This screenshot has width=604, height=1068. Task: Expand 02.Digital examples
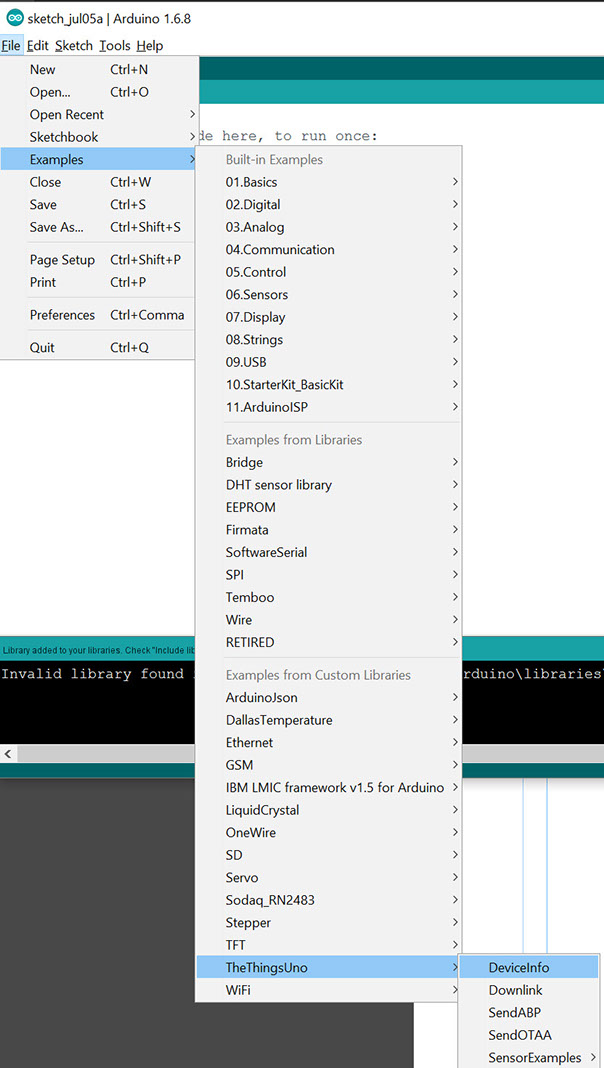coord(329,204)
